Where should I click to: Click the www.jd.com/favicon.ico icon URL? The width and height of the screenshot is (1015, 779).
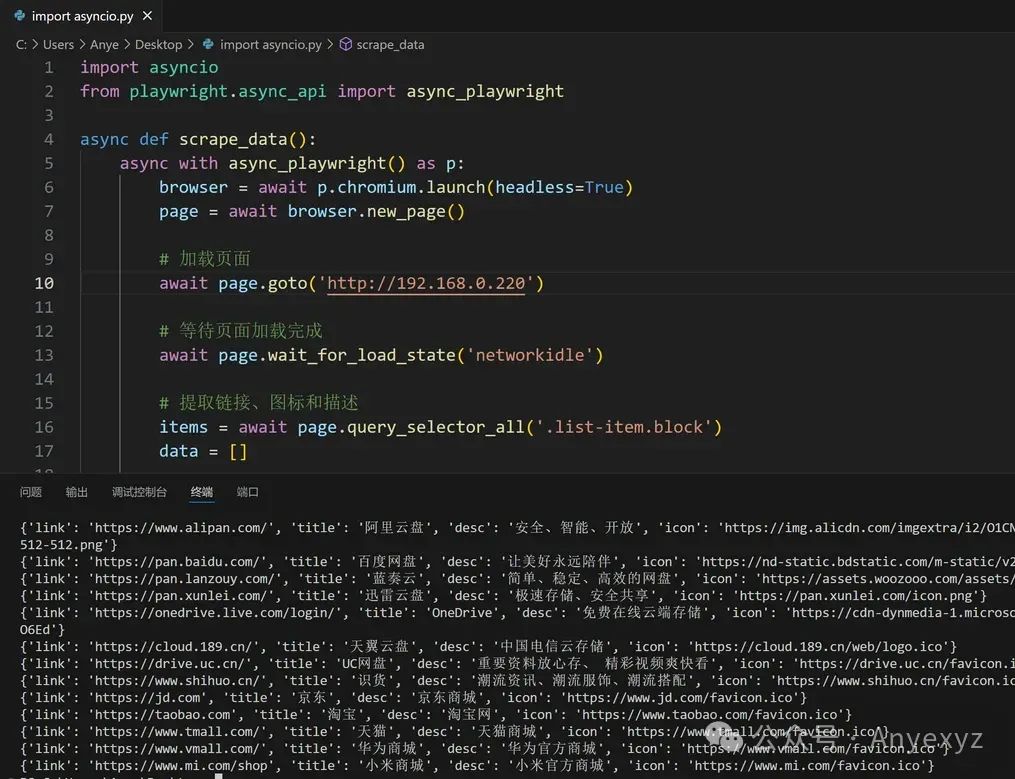(x=679, y=697)
